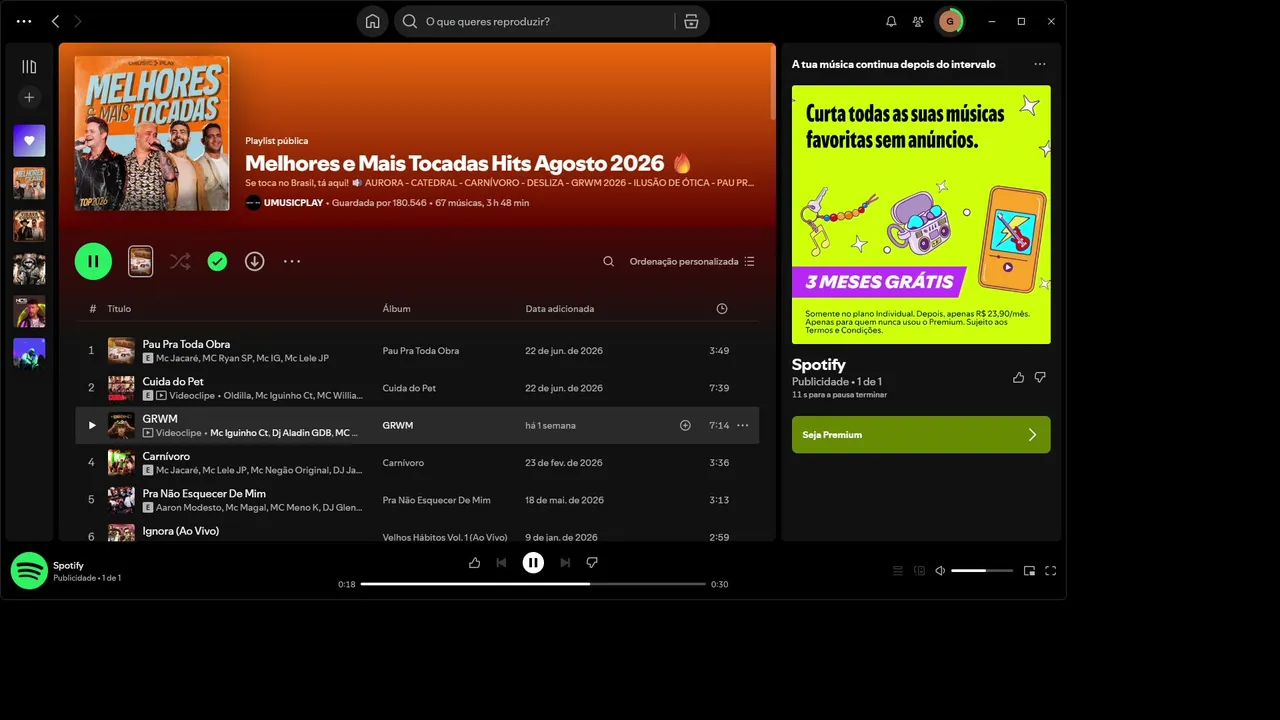Click the playlist vertical scrollbar
The height and width of the screenshot is (720, 1280).
click(772, 80)
